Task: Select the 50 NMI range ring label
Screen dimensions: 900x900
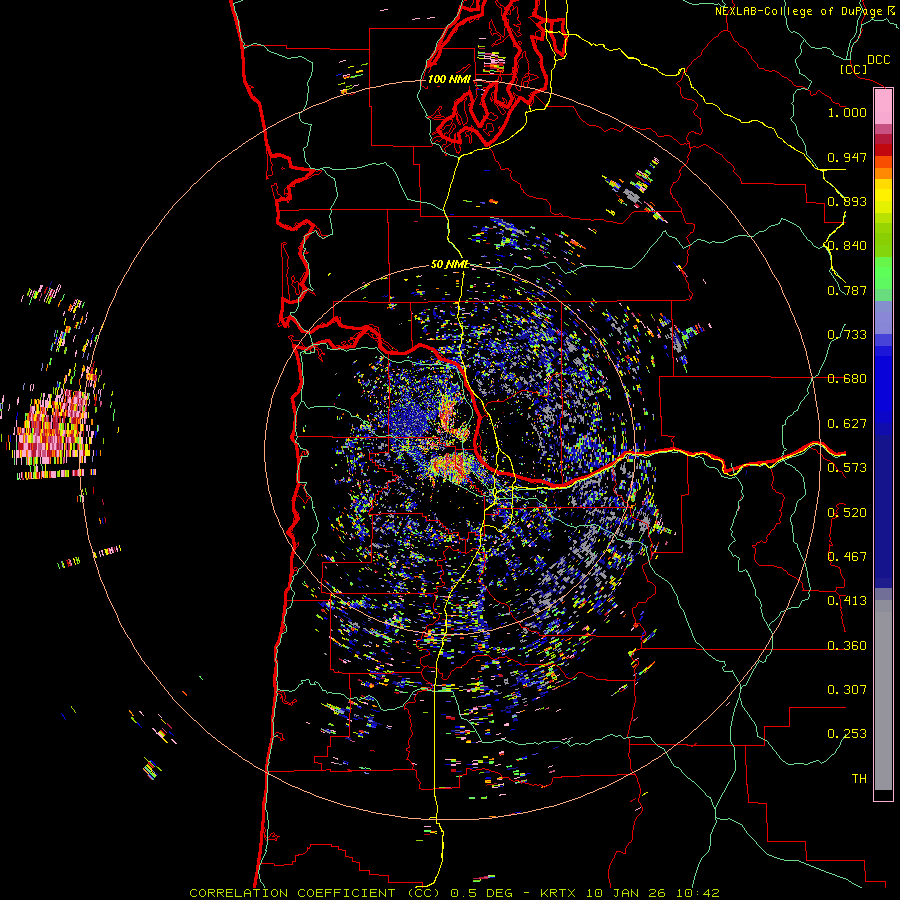Action: [450, 265]
